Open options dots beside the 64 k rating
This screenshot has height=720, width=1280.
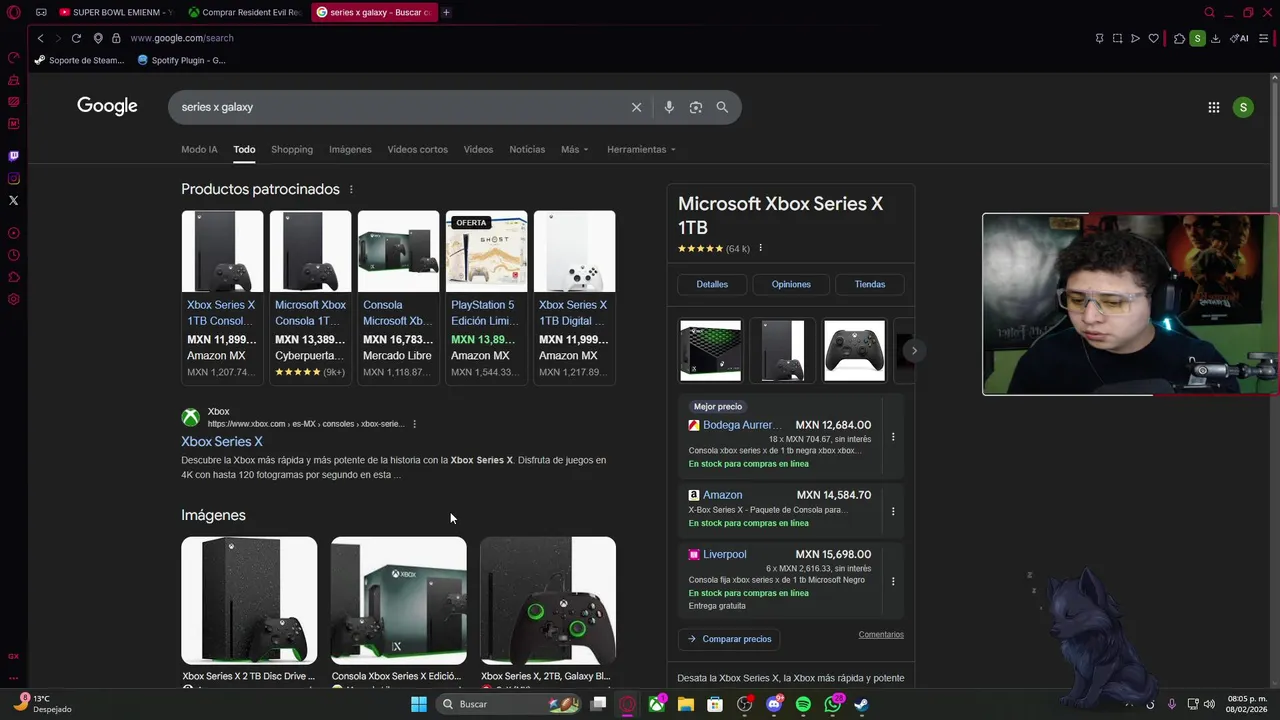pyautogui.click(x=760, y=248)
